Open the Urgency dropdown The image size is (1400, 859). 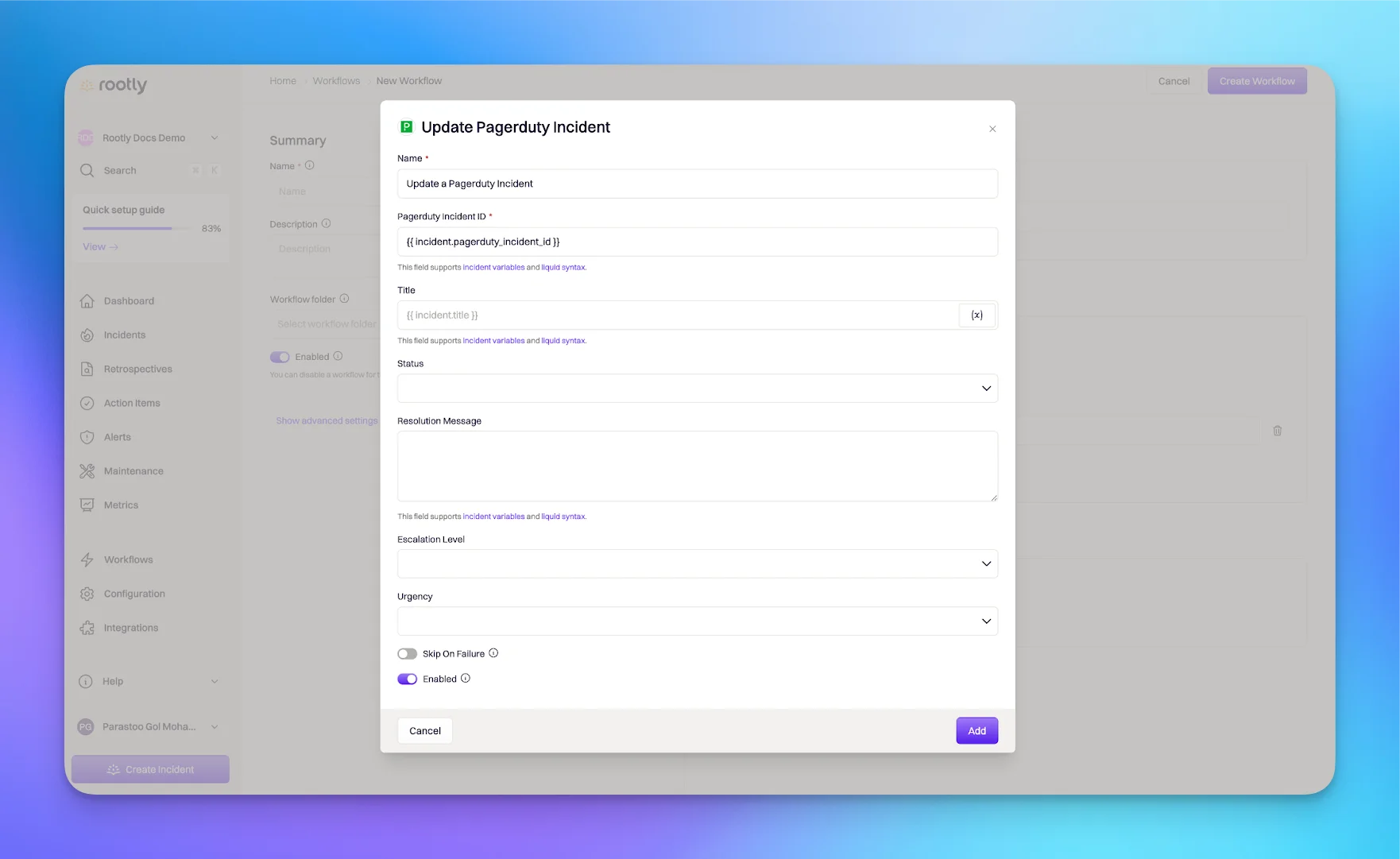[698, 621]
